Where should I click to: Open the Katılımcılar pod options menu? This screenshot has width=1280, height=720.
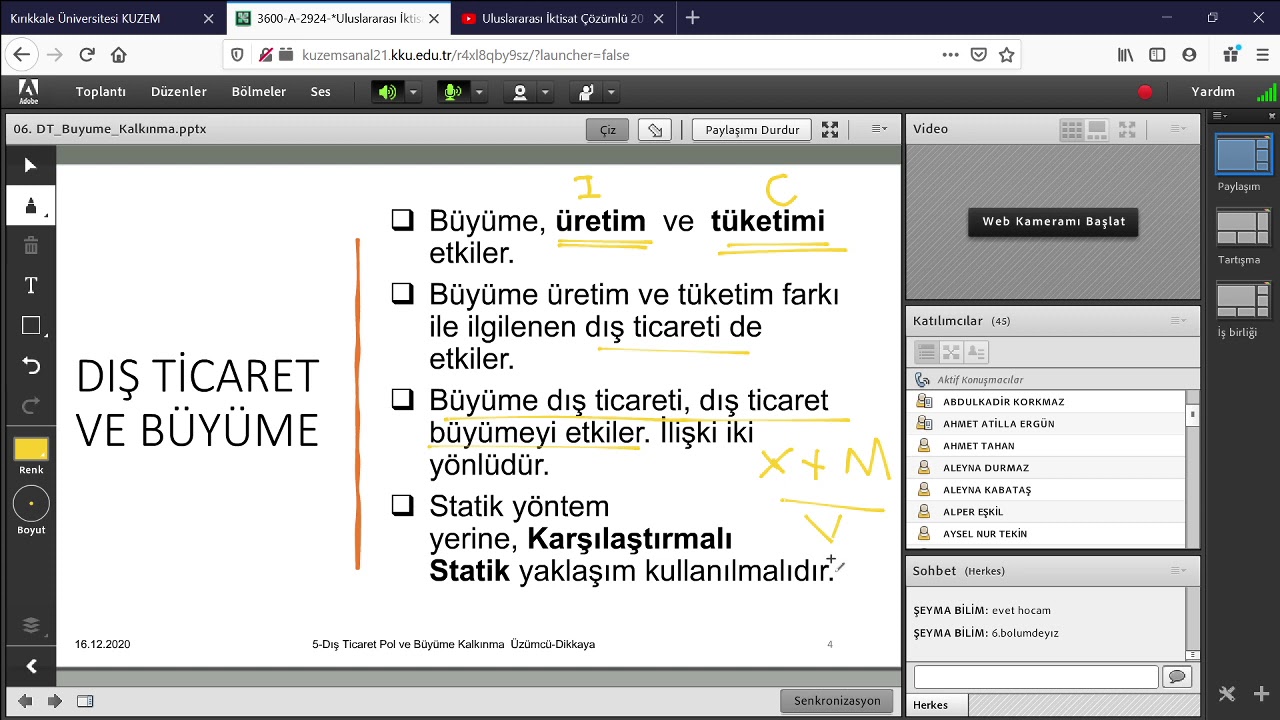(1178, 321)
